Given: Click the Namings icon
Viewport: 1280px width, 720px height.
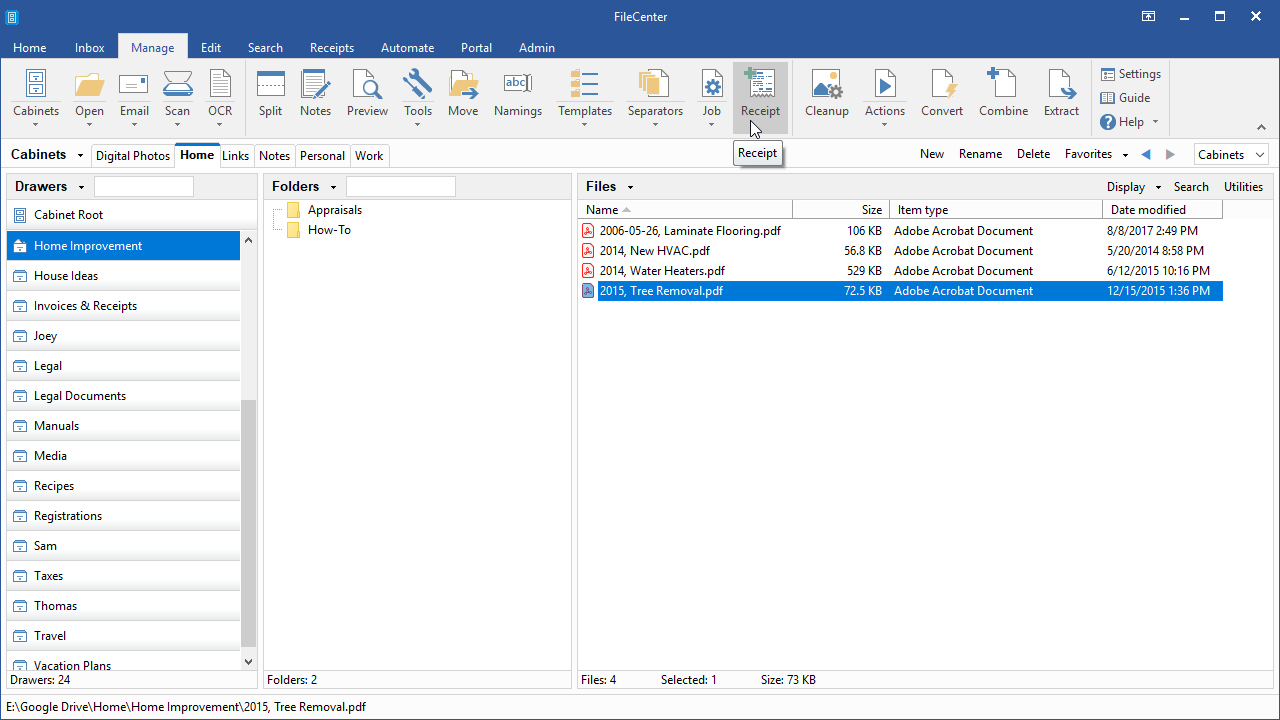Looking at the screenshot, I should pyautogui.click(x=517, y=94).
